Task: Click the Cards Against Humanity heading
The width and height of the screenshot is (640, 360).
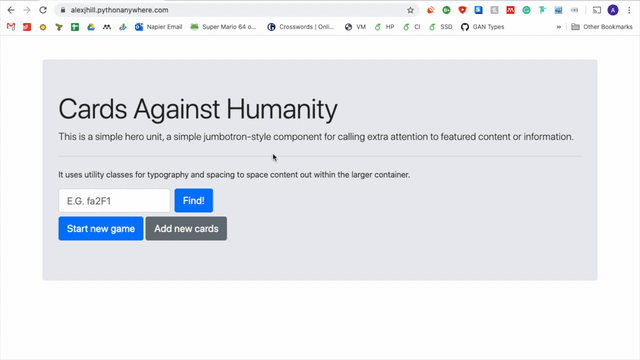Action: 198,109
